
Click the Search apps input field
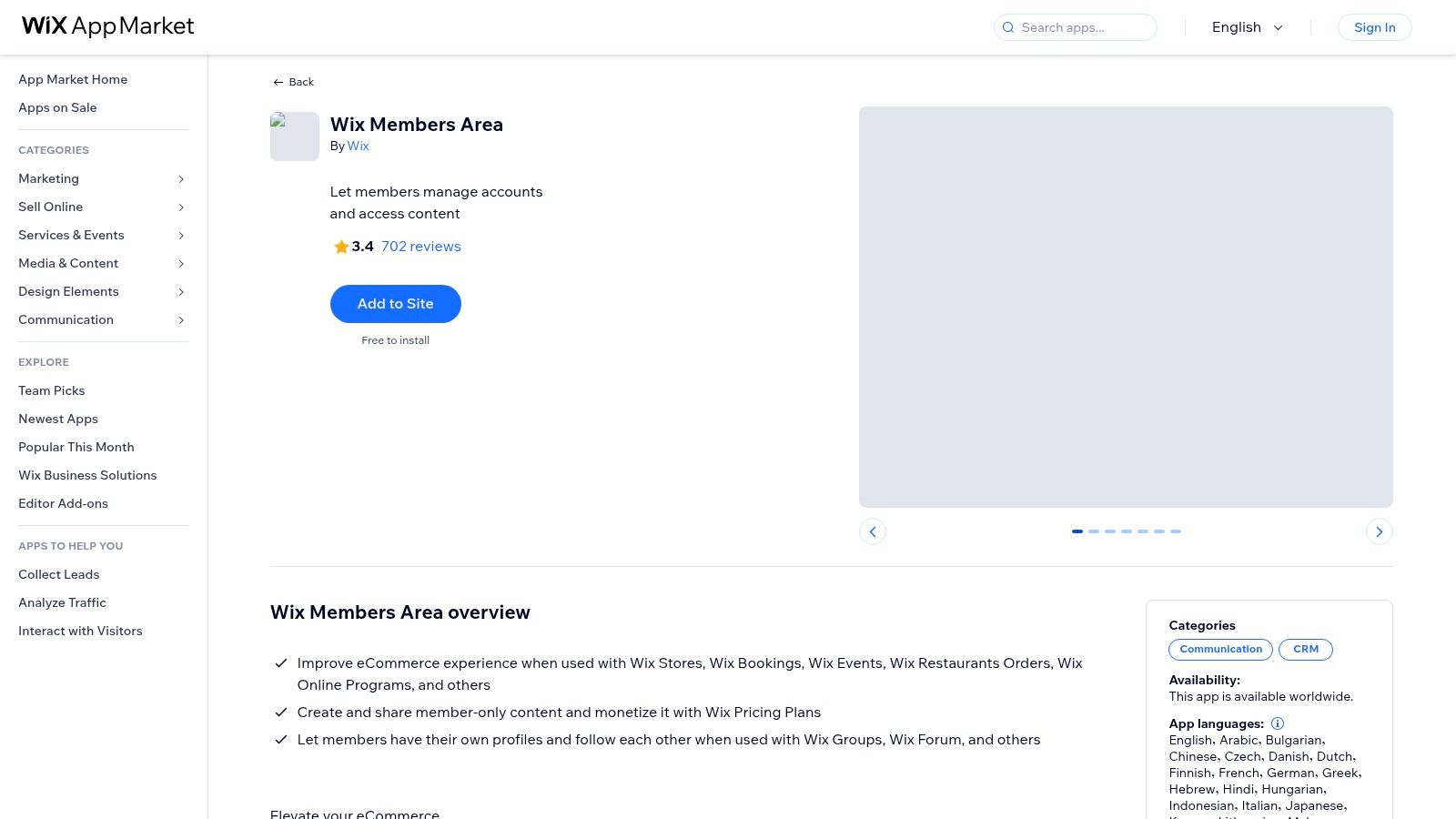coord(1074,27)
